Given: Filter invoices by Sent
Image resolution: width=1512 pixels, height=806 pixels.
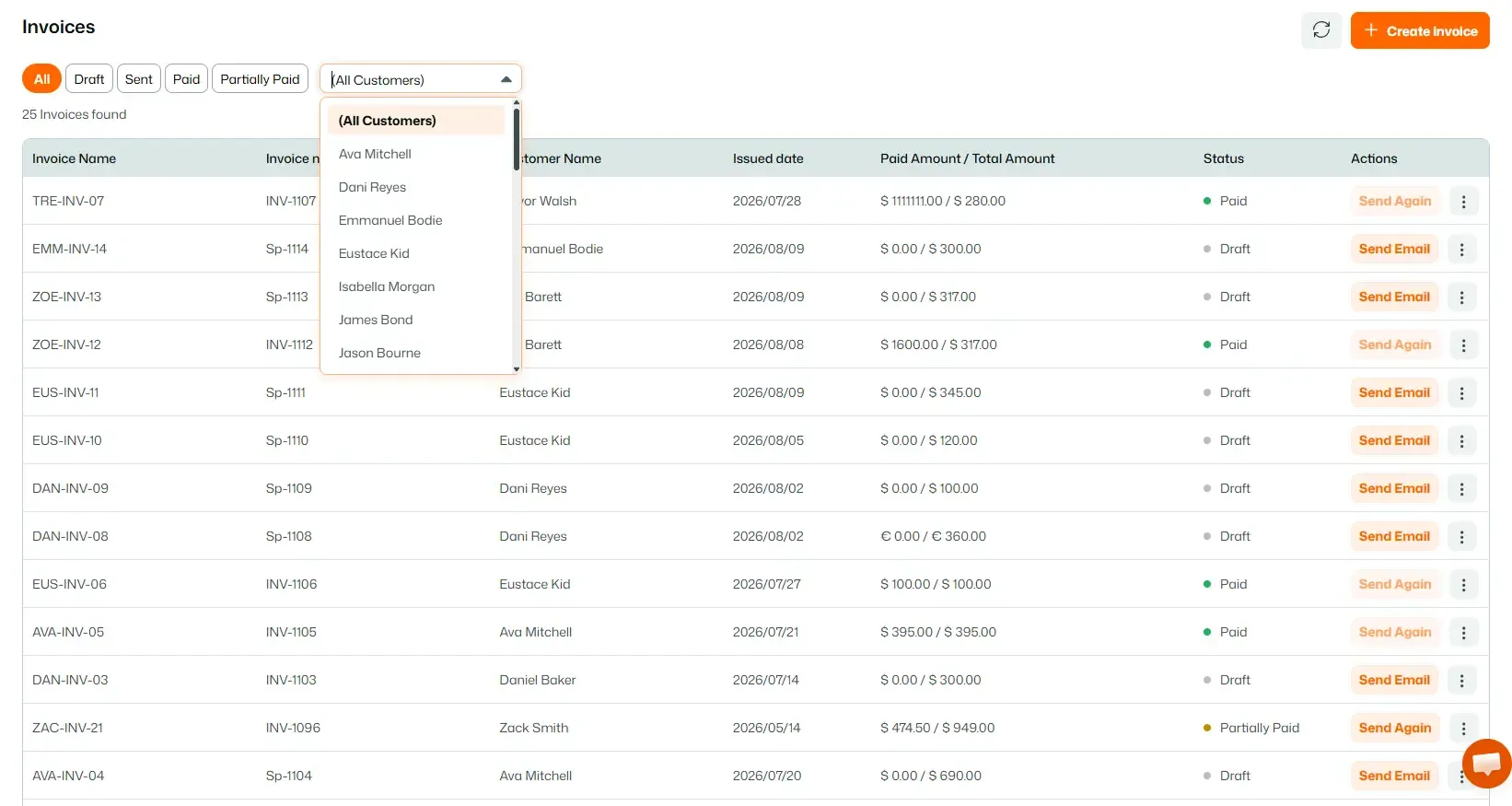Looking at the screenshot, I should point(139,79).
